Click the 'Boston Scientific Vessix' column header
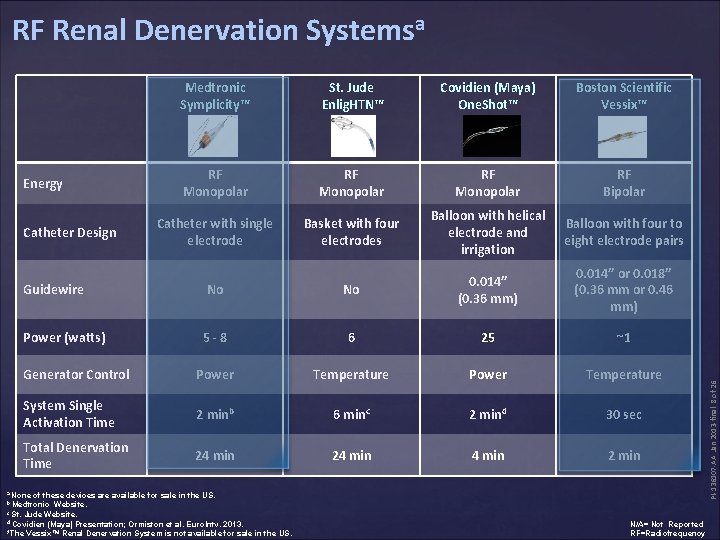 (x=624, y=96)
